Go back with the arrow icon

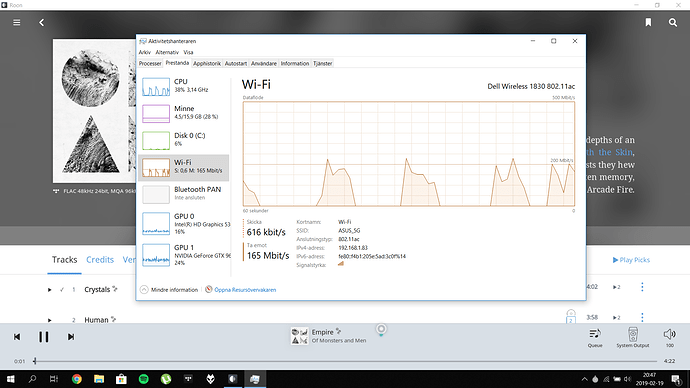pos(41,22)
